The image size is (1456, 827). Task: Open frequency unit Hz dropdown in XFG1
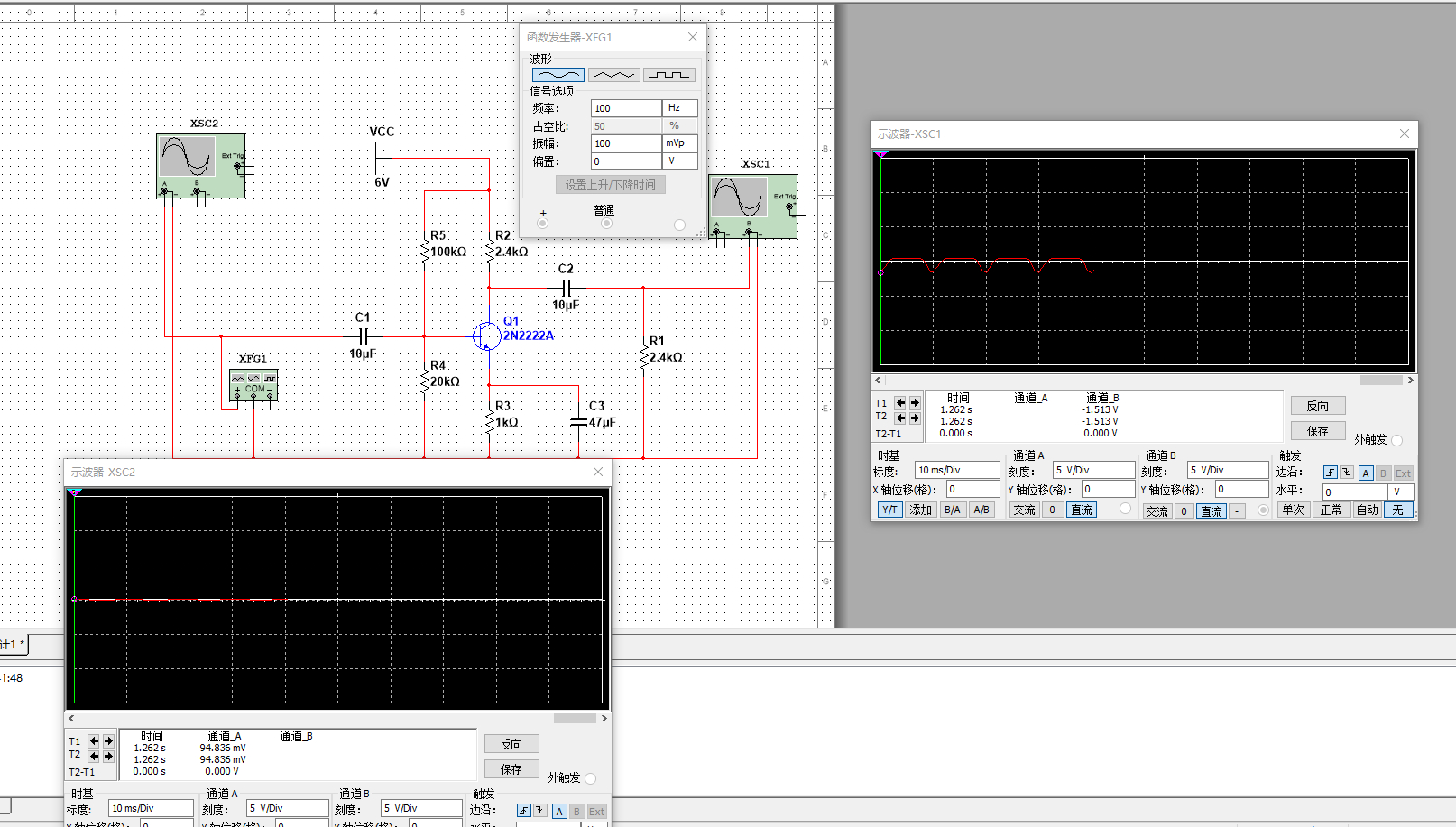point(680,108)
